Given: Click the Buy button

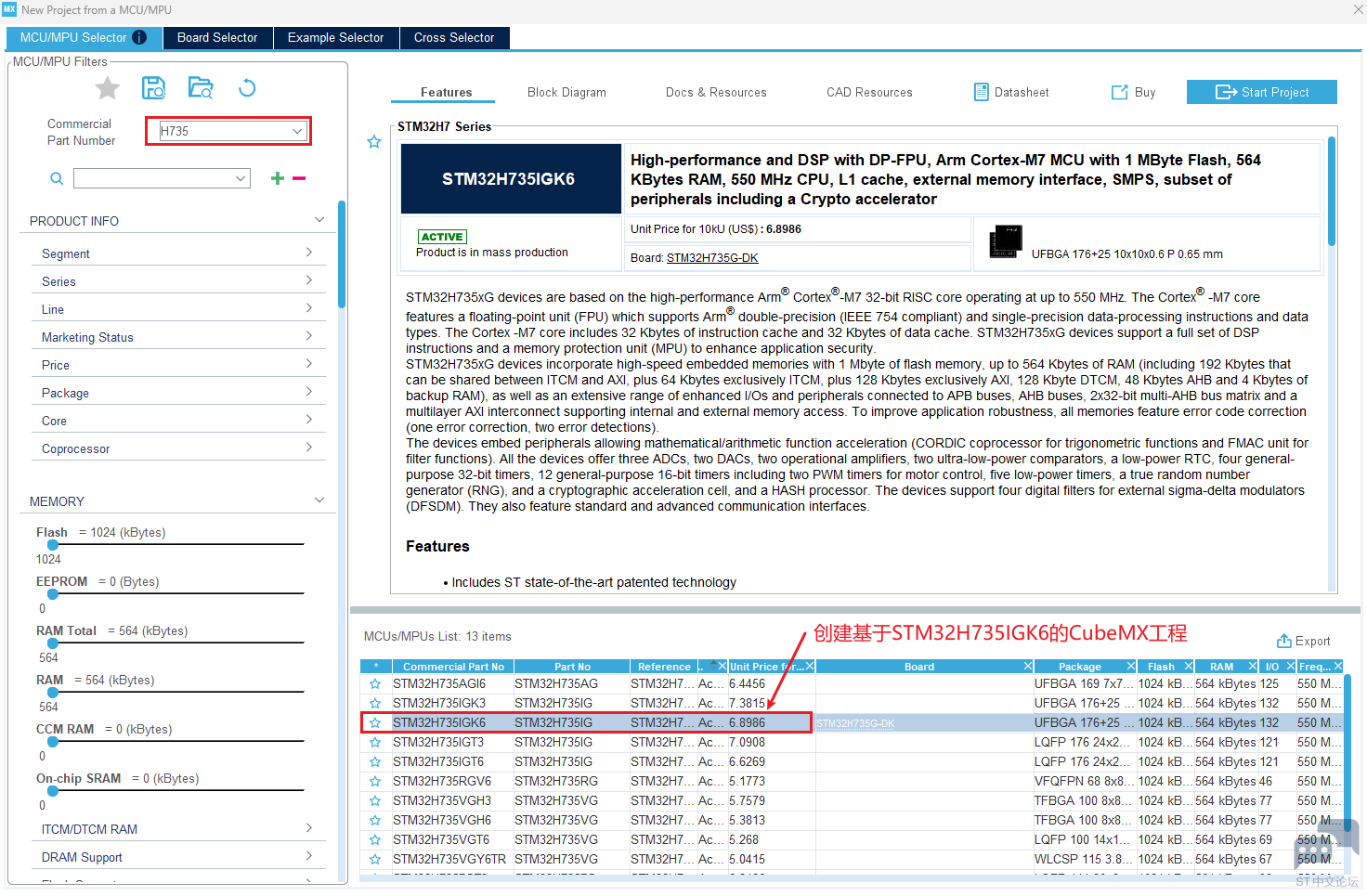Looking at the screenshot, I should pyautogui.click(x=1134, y=92).
